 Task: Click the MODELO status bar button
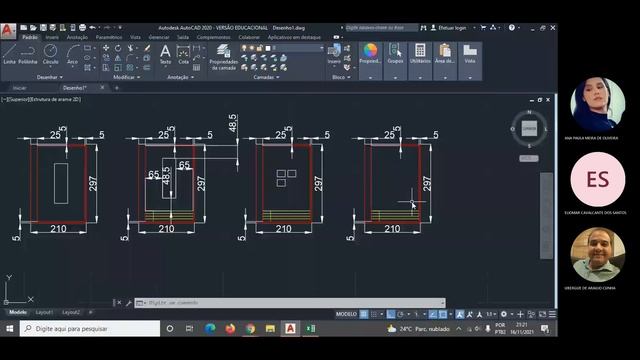pyautogui.click(x=346, y=314)
